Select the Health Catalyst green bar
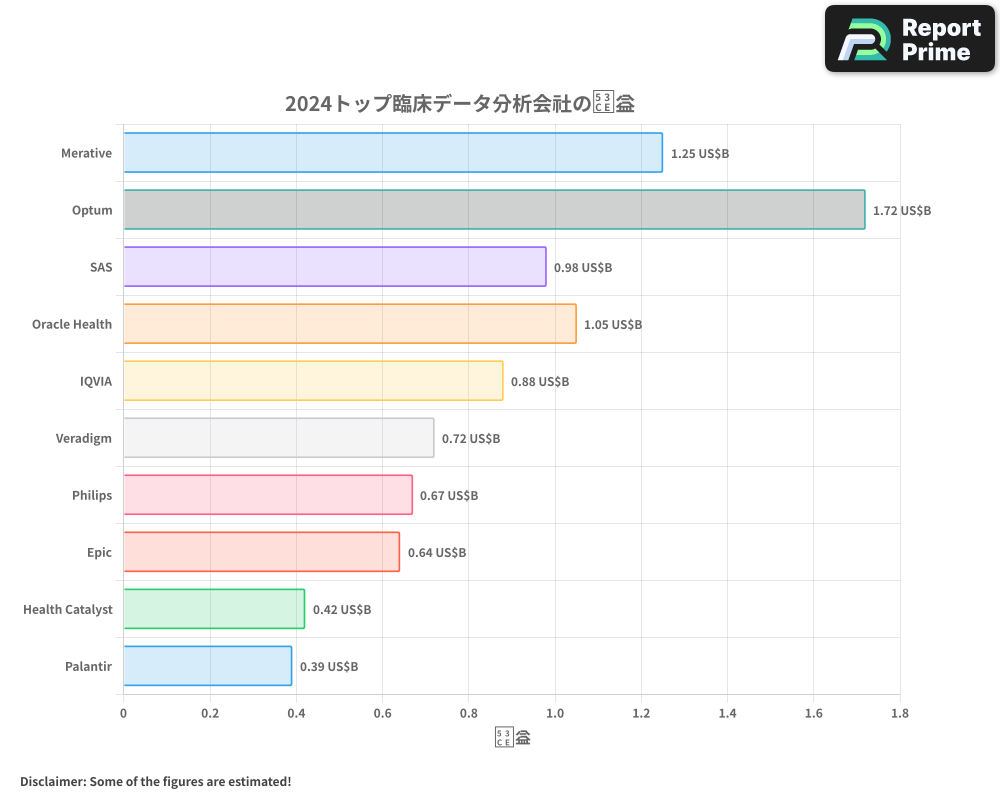Screen dimensions: 1000x800 coord(213,609)
